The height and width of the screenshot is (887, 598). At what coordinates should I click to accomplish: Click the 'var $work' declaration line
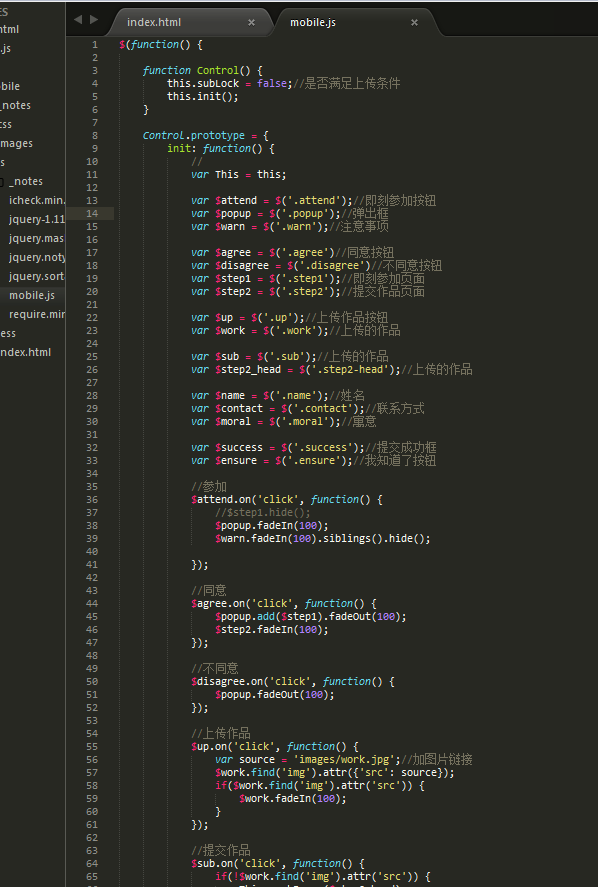[x=296, y=331]
